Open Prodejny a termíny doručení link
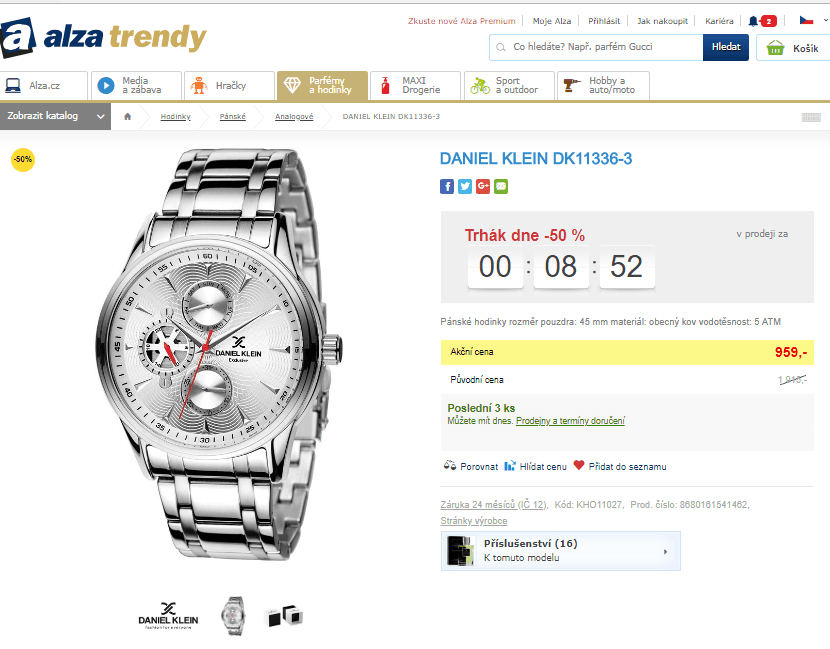The height and width of the screenshot is (649, 830). pyautogui.click(x=570, y=421)
